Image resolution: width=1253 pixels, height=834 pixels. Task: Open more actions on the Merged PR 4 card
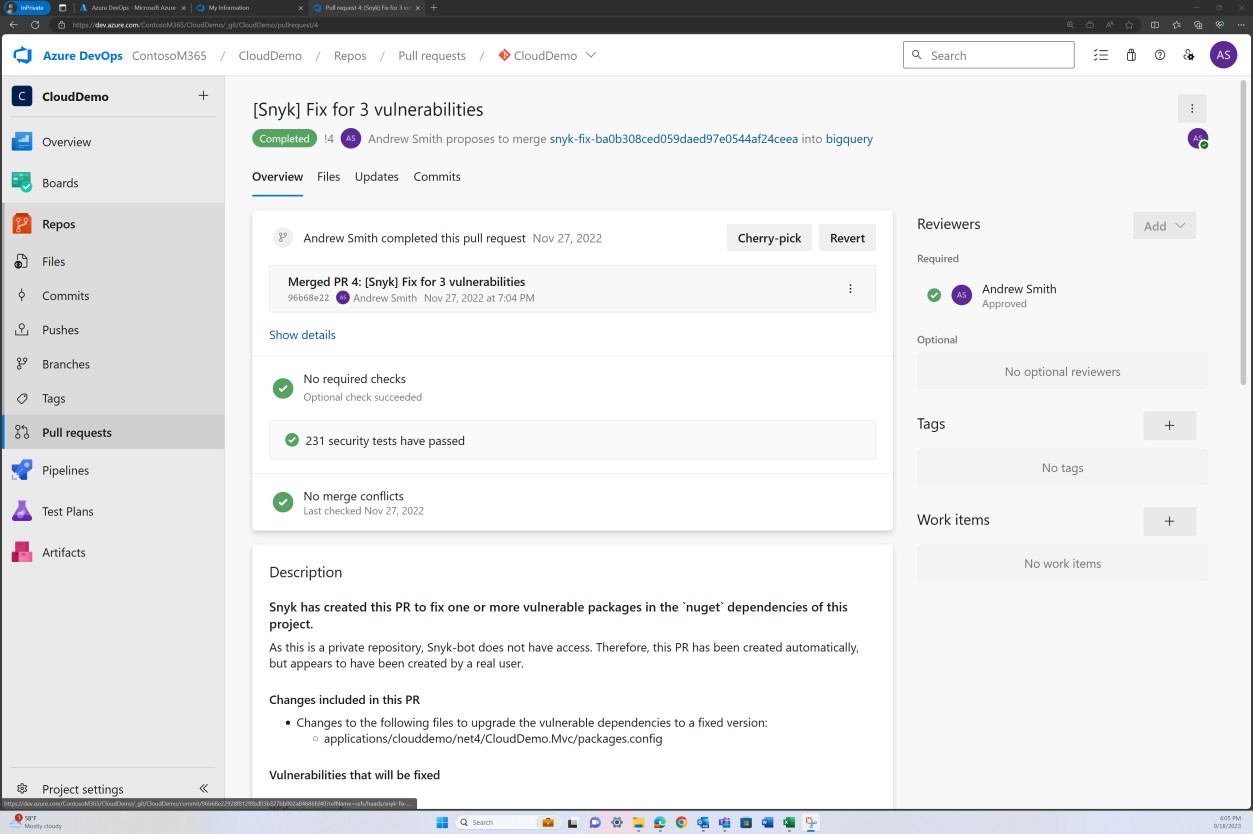pyautogui.click(x=850, y=288)
